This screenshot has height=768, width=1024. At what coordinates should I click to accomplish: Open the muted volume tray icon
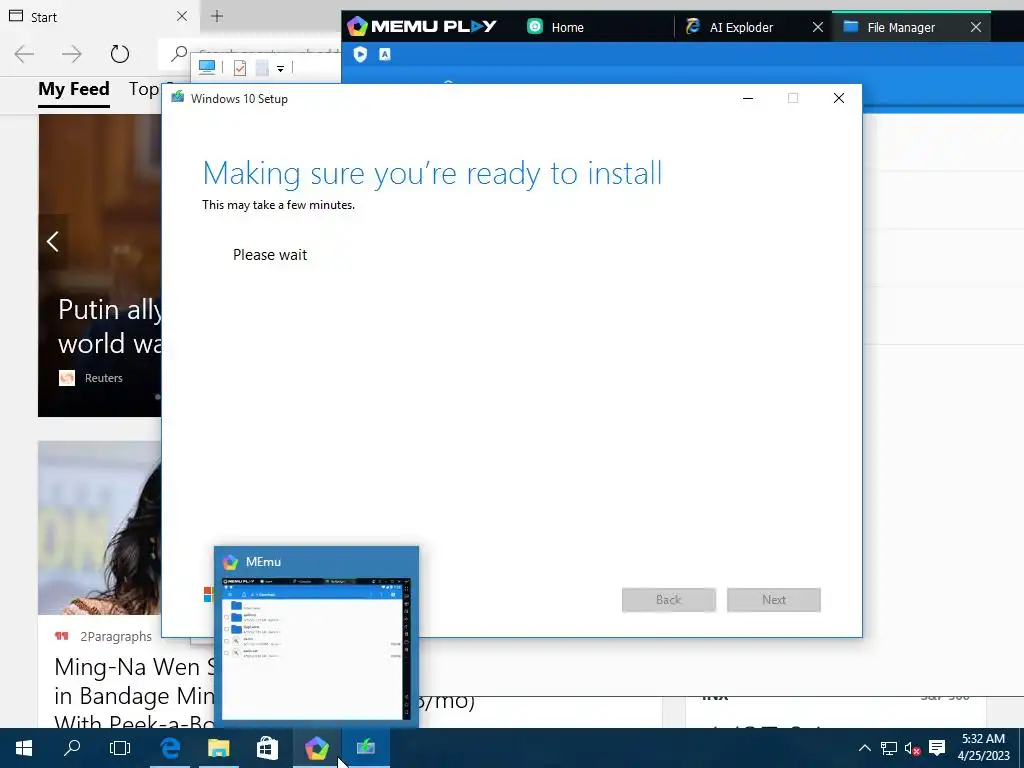[x=912, y=748]
